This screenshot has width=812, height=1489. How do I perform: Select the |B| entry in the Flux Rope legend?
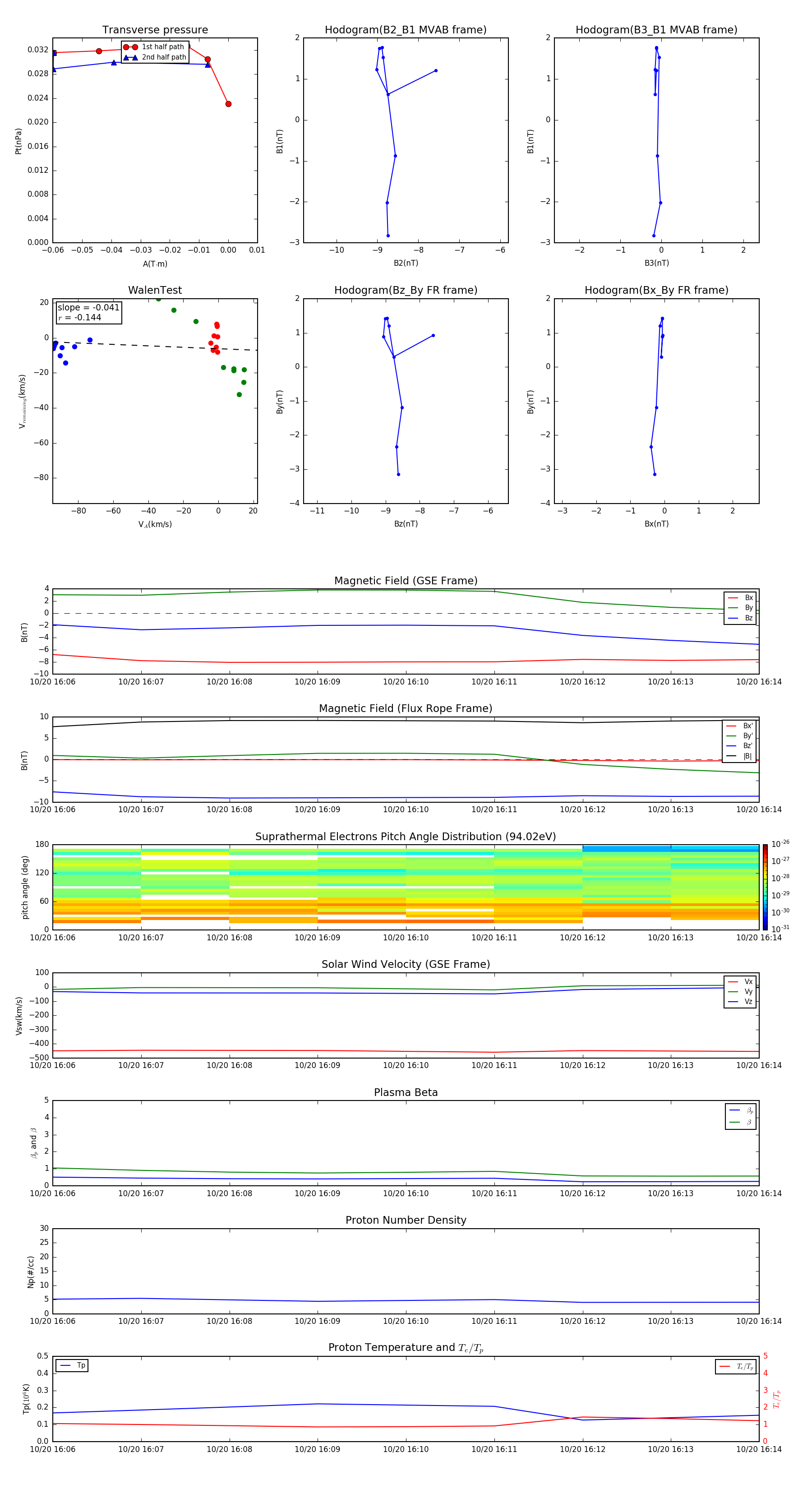tap(740, 757)
